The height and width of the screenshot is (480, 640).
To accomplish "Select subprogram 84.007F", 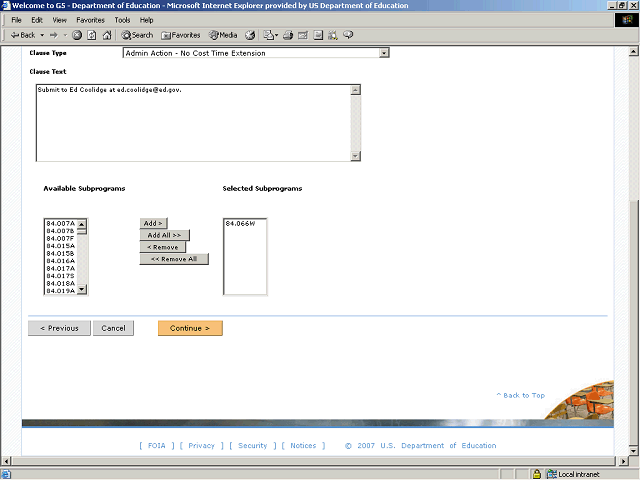I will 61,238.
